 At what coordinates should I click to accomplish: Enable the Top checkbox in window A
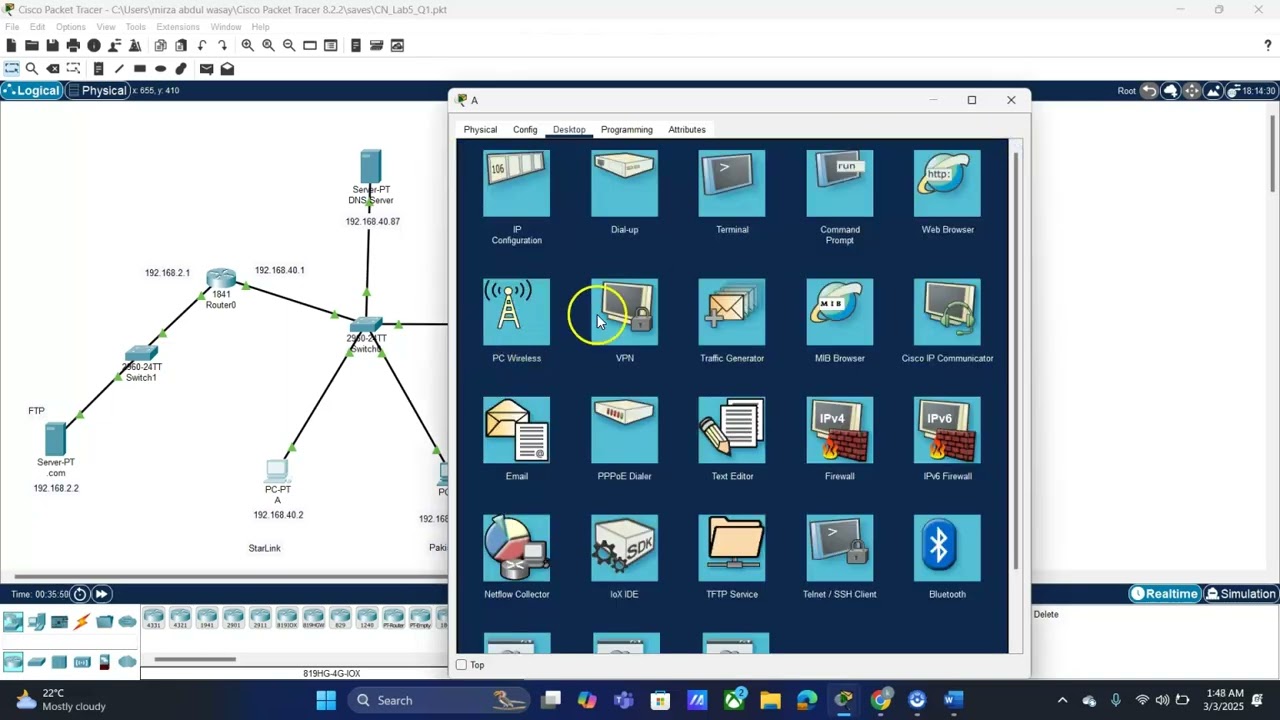(461, 665)
